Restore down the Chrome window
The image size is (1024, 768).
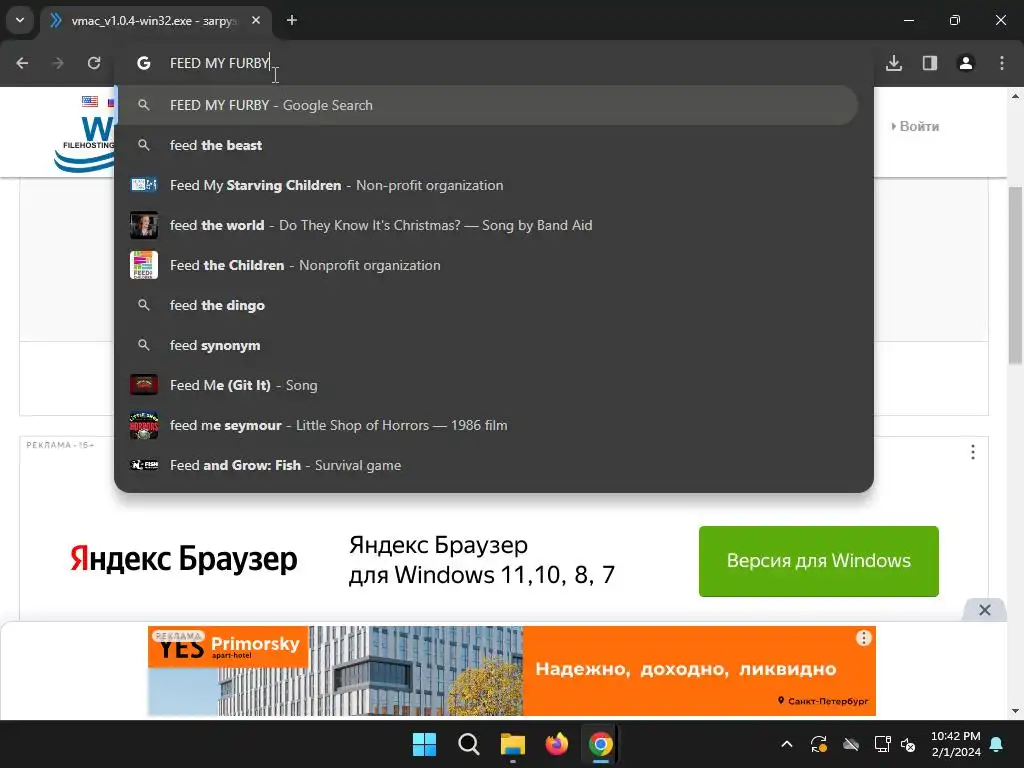tap(954, 20)
